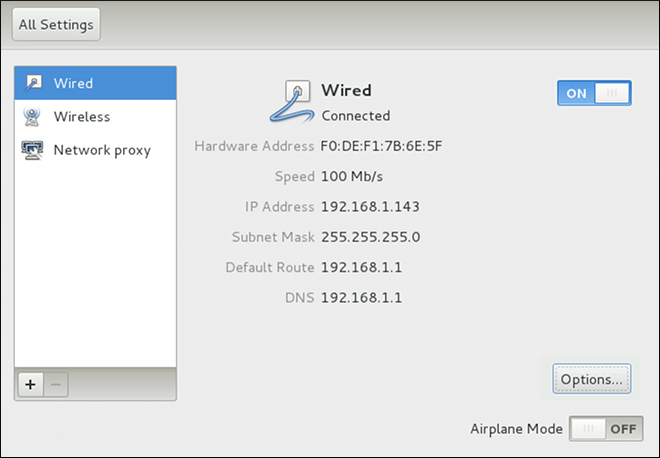660x458 pixels.
Task: Click the IP address 192.168.1.143 value
Action: coord(370,207)
